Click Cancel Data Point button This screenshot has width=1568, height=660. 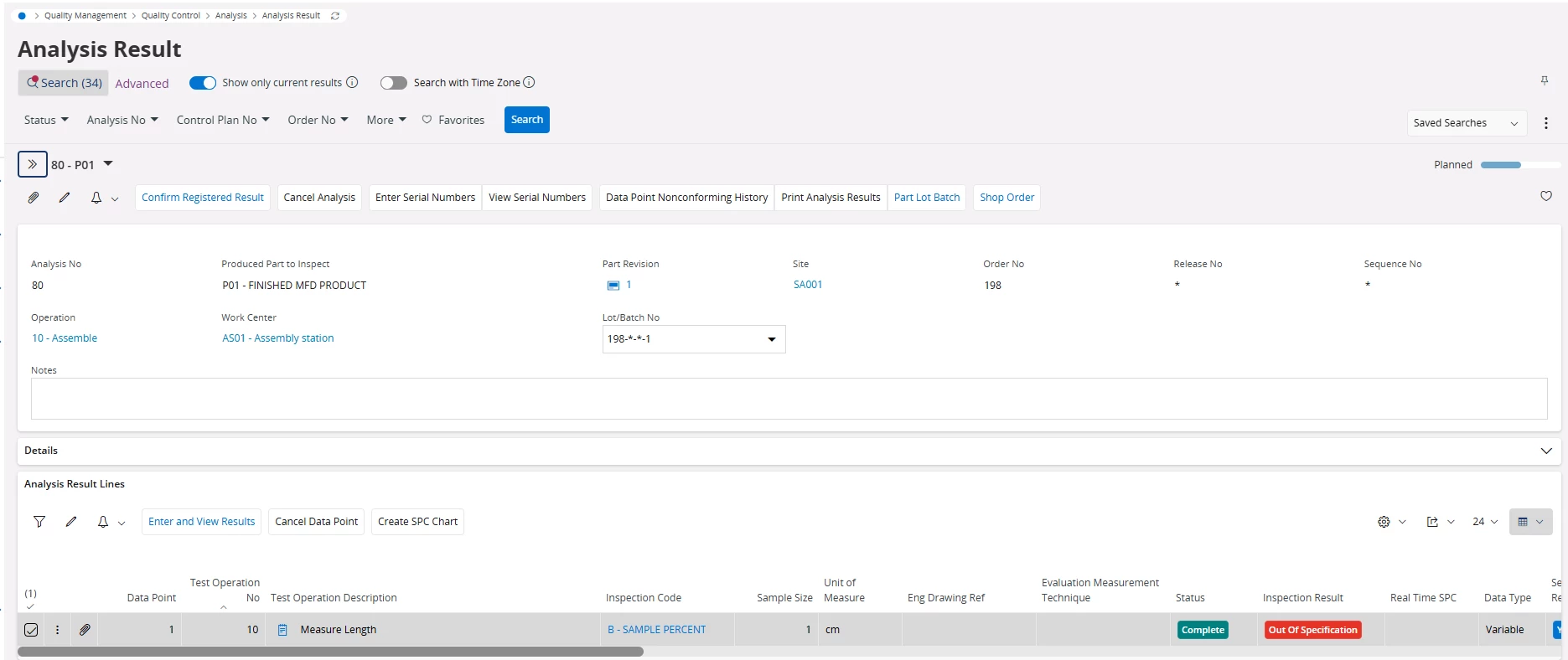click(x=316, y=522)
